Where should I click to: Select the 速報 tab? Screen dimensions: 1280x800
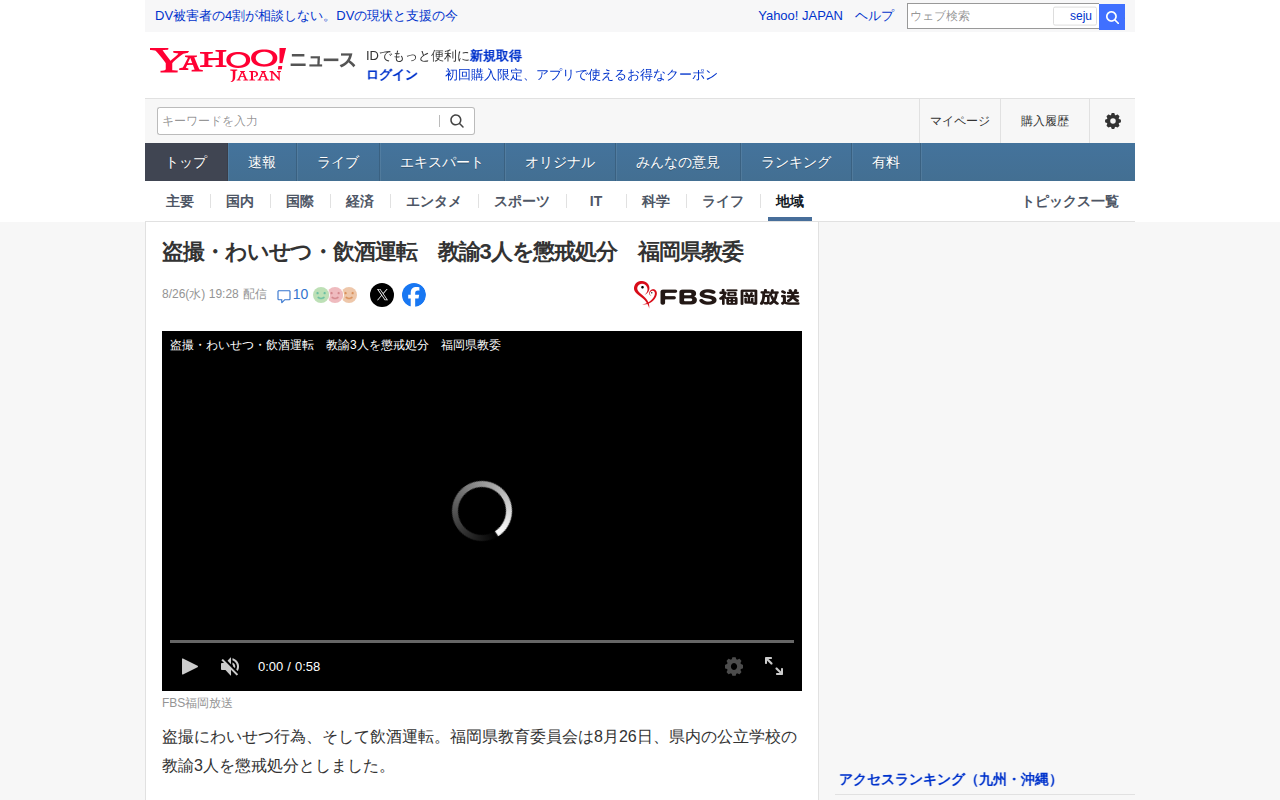262,162
